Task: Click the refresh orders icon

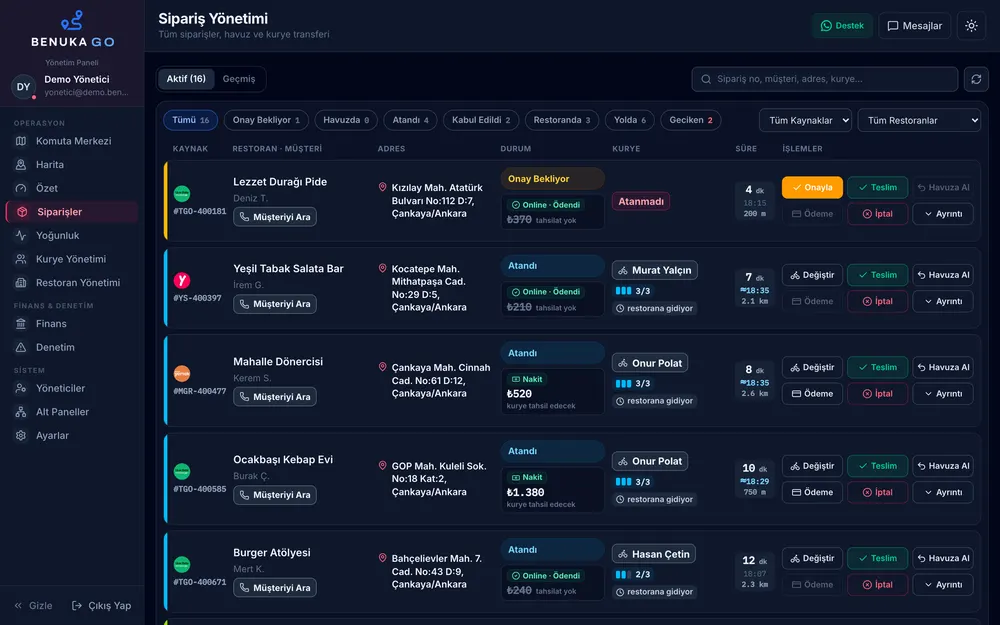Action: pos(976,79)
